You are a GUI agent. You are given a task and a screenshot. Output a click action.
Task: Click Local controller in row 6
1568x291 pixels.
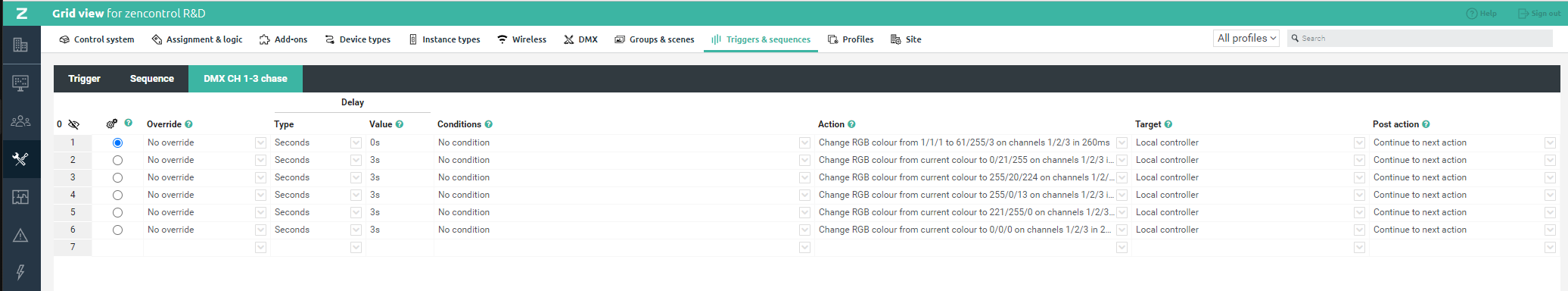pyautogui.click(x=1167, y=230)
